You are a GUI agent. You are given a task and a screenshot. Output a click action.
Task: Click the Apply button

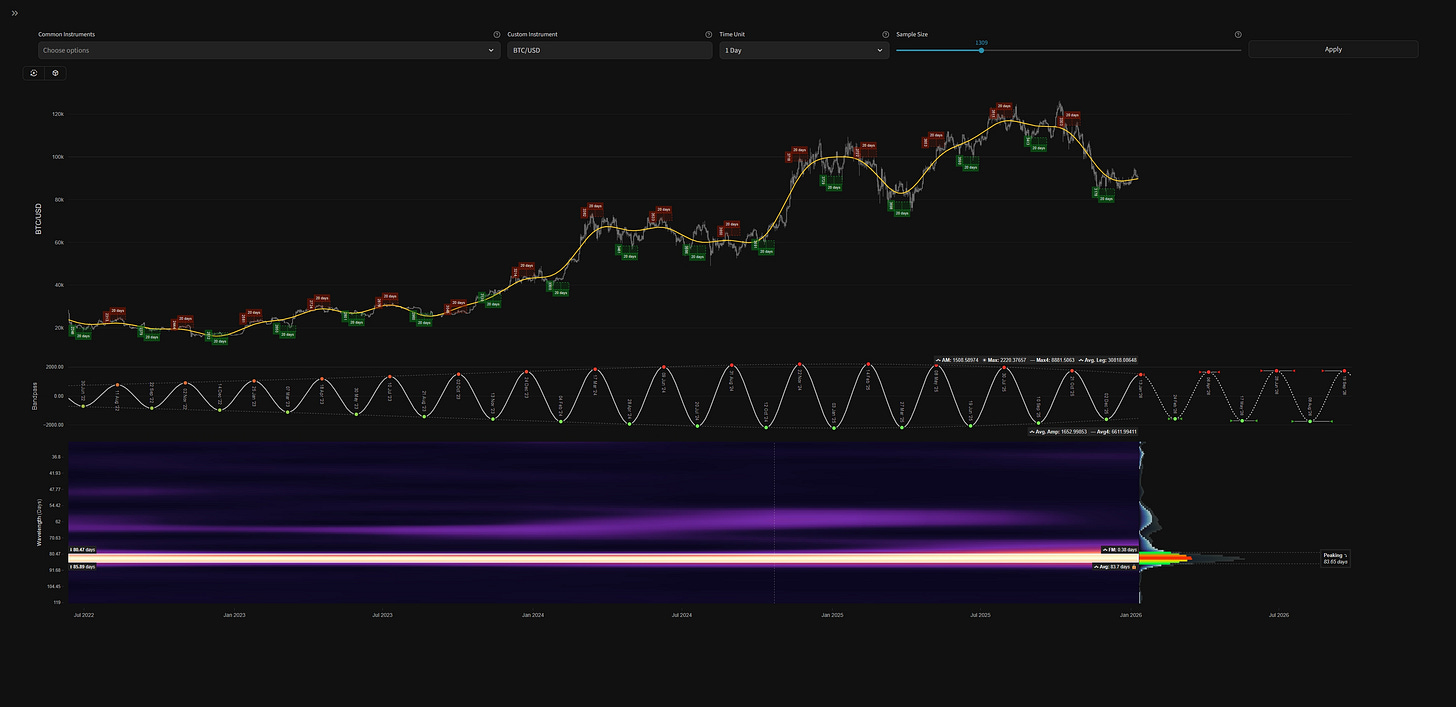[x=1333, y=49]
